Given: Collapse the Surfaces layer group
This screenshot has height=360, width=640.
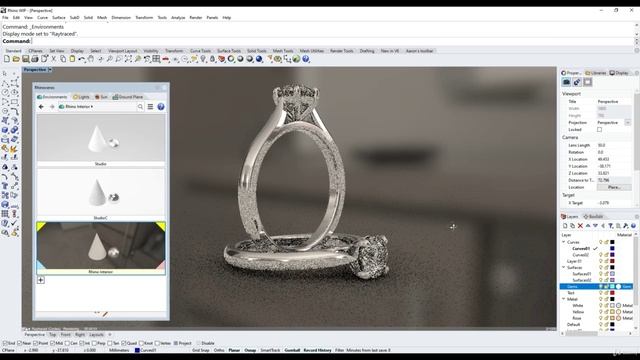Looking at the screenshot, I should click(564, 267).
